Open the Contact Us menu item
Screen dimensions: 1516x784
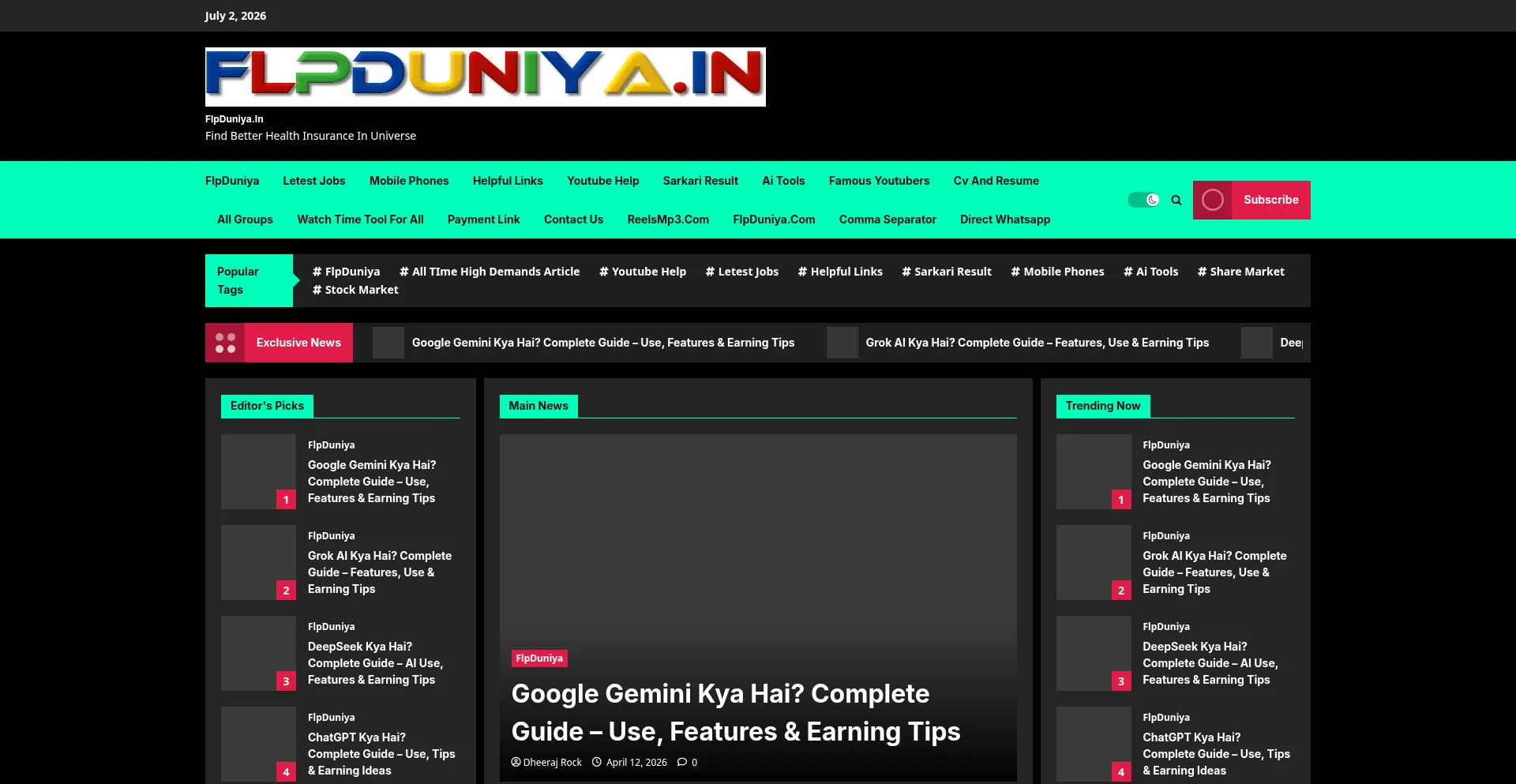click(573, 219)
